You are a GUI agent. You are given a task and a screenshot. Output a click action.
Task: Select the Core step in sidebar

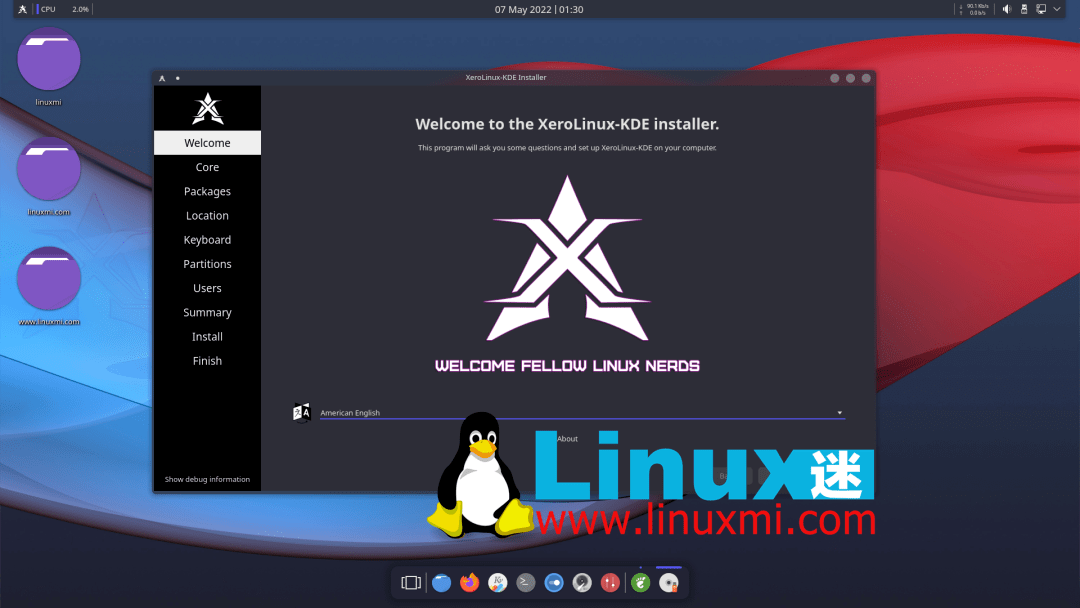207,167
